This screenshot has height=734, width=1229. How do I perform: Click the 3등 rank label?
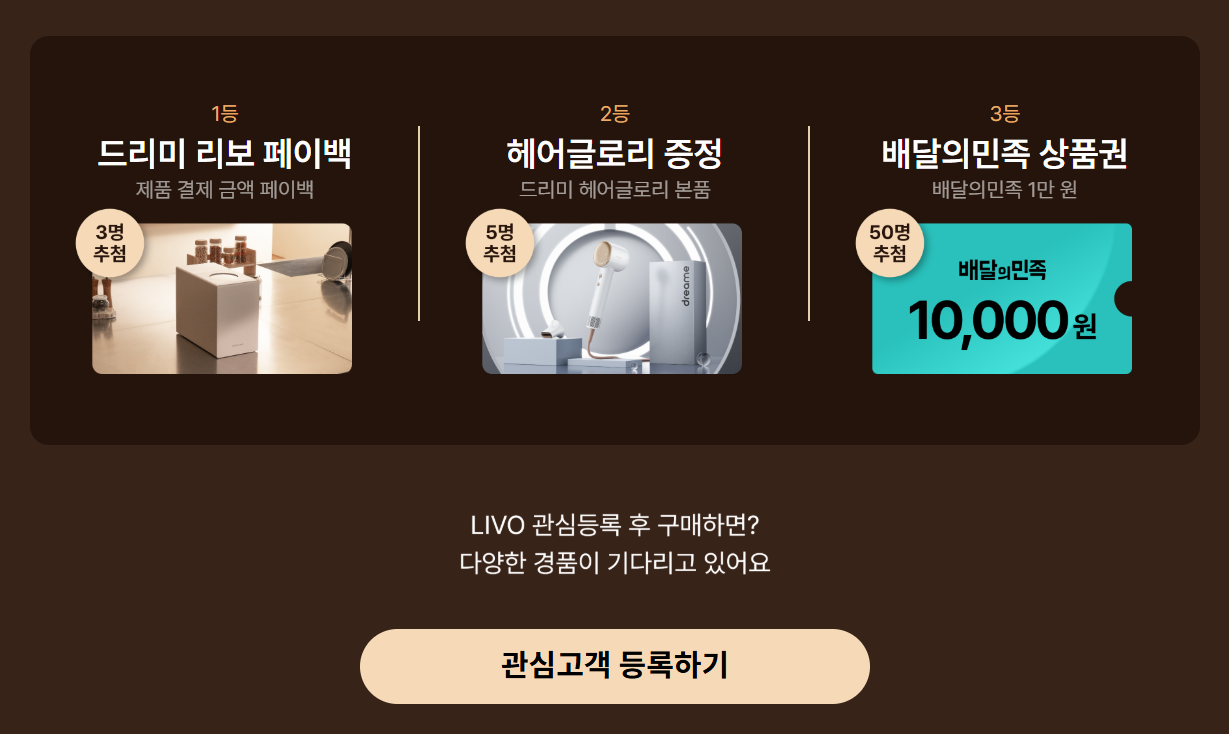1004,114
